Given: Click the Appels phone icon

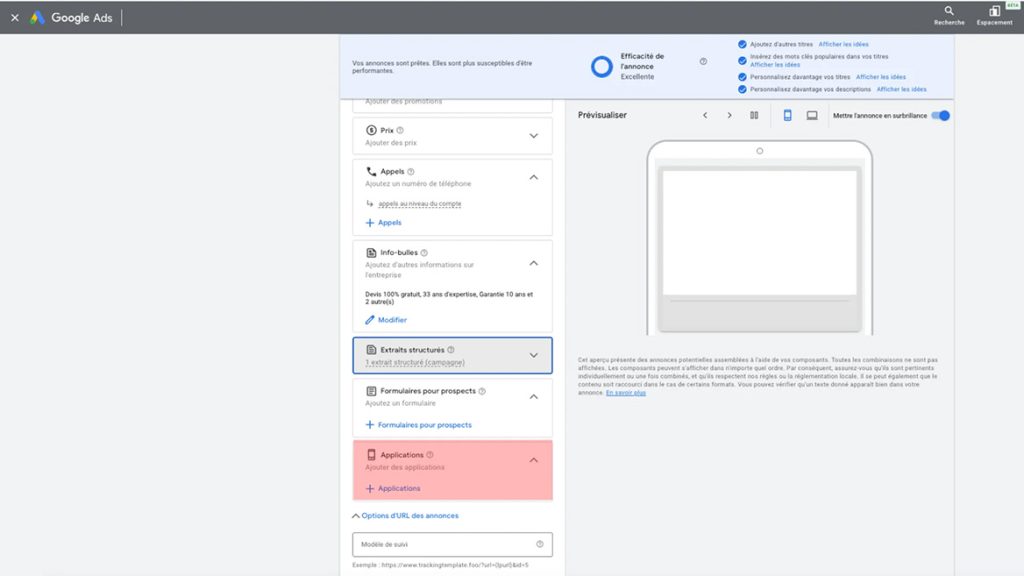Looking at the screenshot, I should [371, 172].
